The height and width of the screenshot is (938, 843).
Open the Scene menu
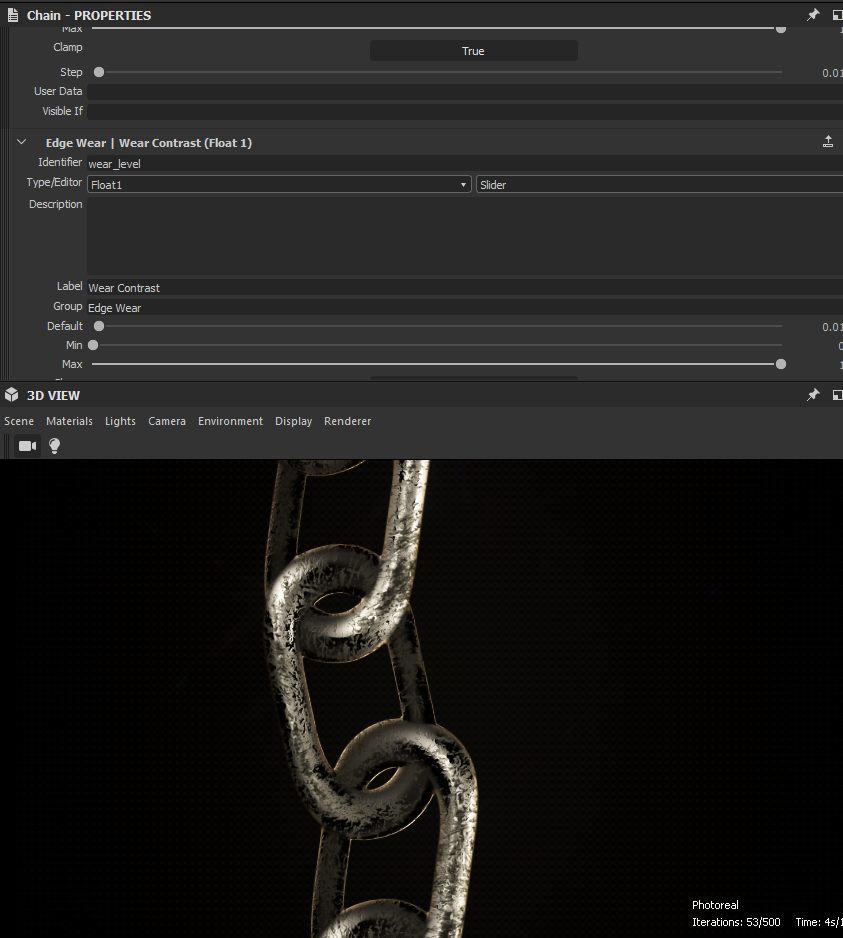point(19,421)
